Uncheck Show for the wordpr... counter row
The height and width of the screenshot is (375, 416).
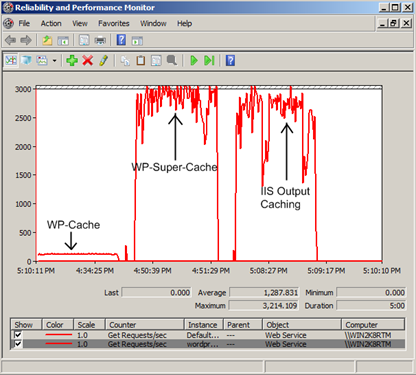(18, 344)
